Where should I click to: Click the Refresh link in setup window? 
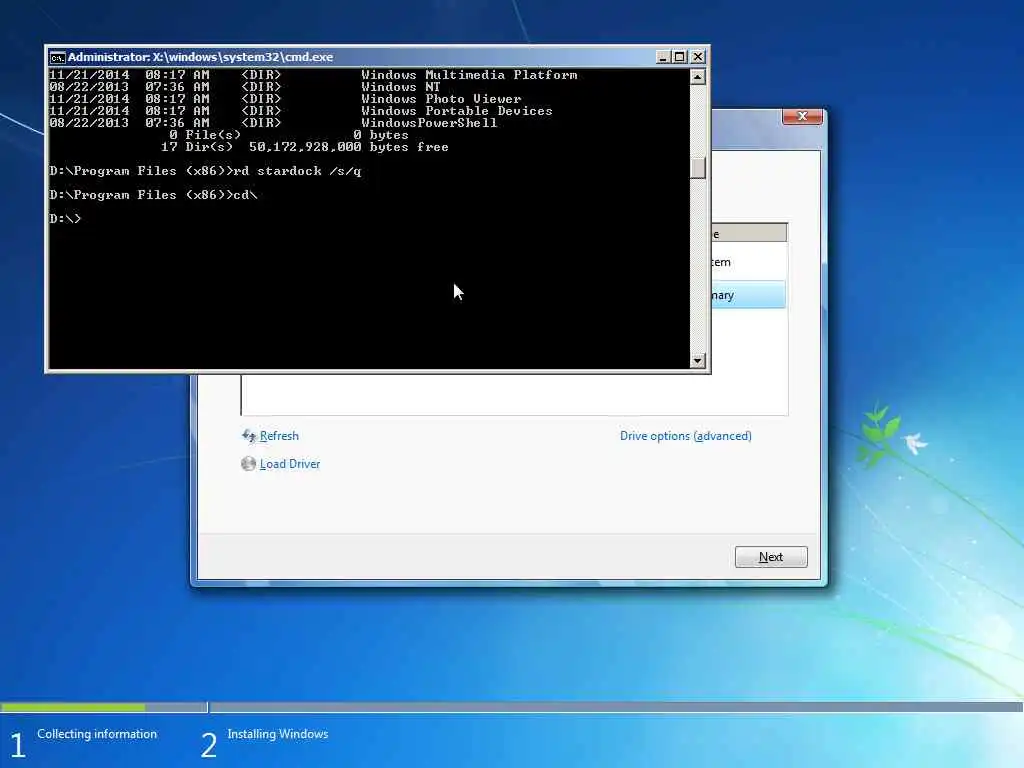[x=279, y=436]
